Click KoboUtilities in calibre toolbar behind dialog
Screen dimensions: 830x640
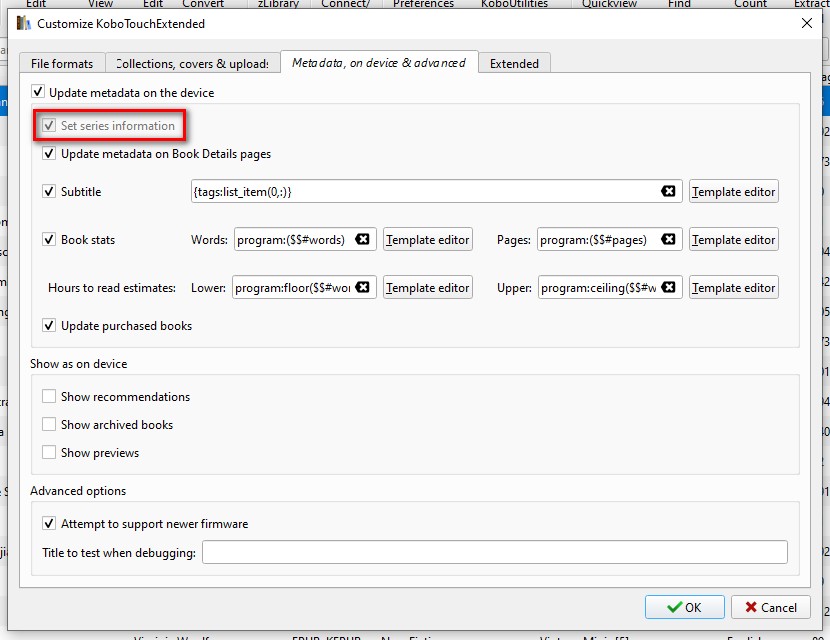(x=514, y=4)
